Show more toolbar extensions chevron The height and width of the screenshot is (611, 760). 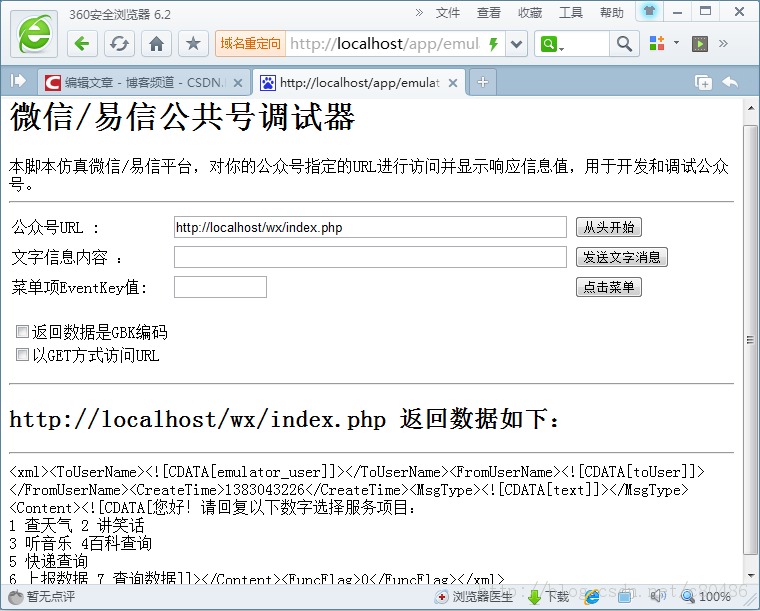(x=723, y=43)
